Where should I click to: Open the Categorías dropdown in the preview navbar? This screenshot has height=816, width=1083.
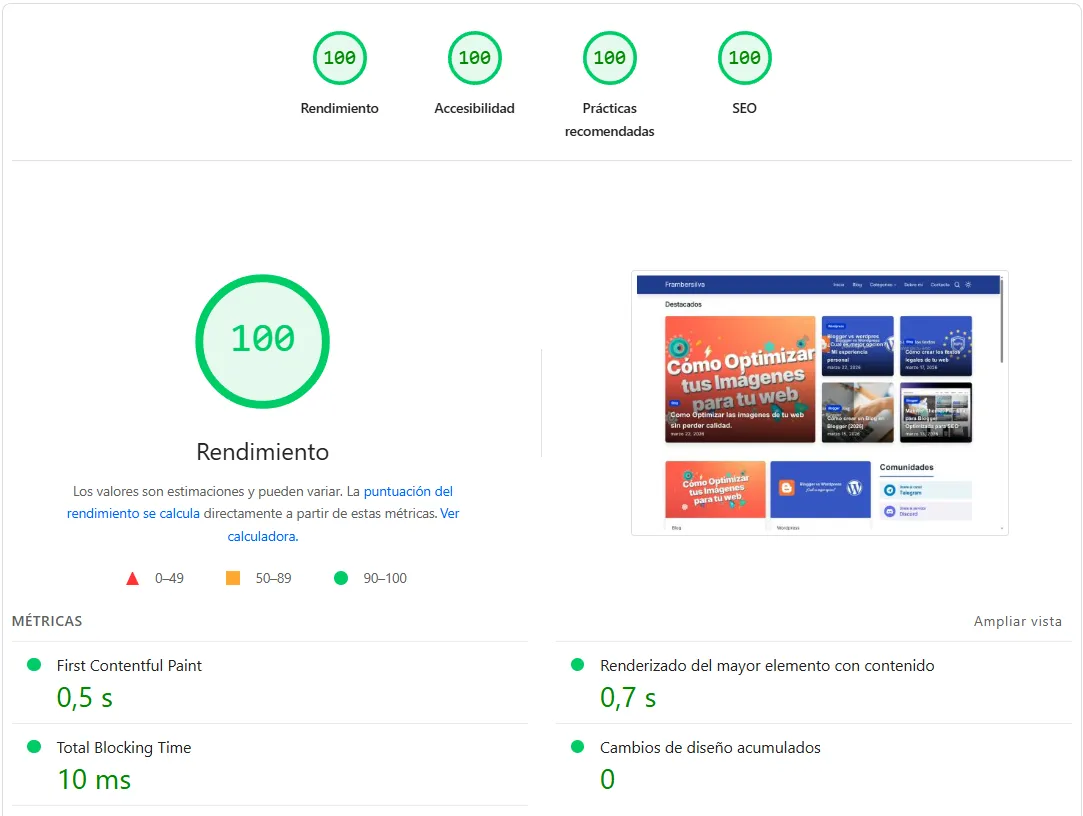pyautogui.click(x=883, y=284)
